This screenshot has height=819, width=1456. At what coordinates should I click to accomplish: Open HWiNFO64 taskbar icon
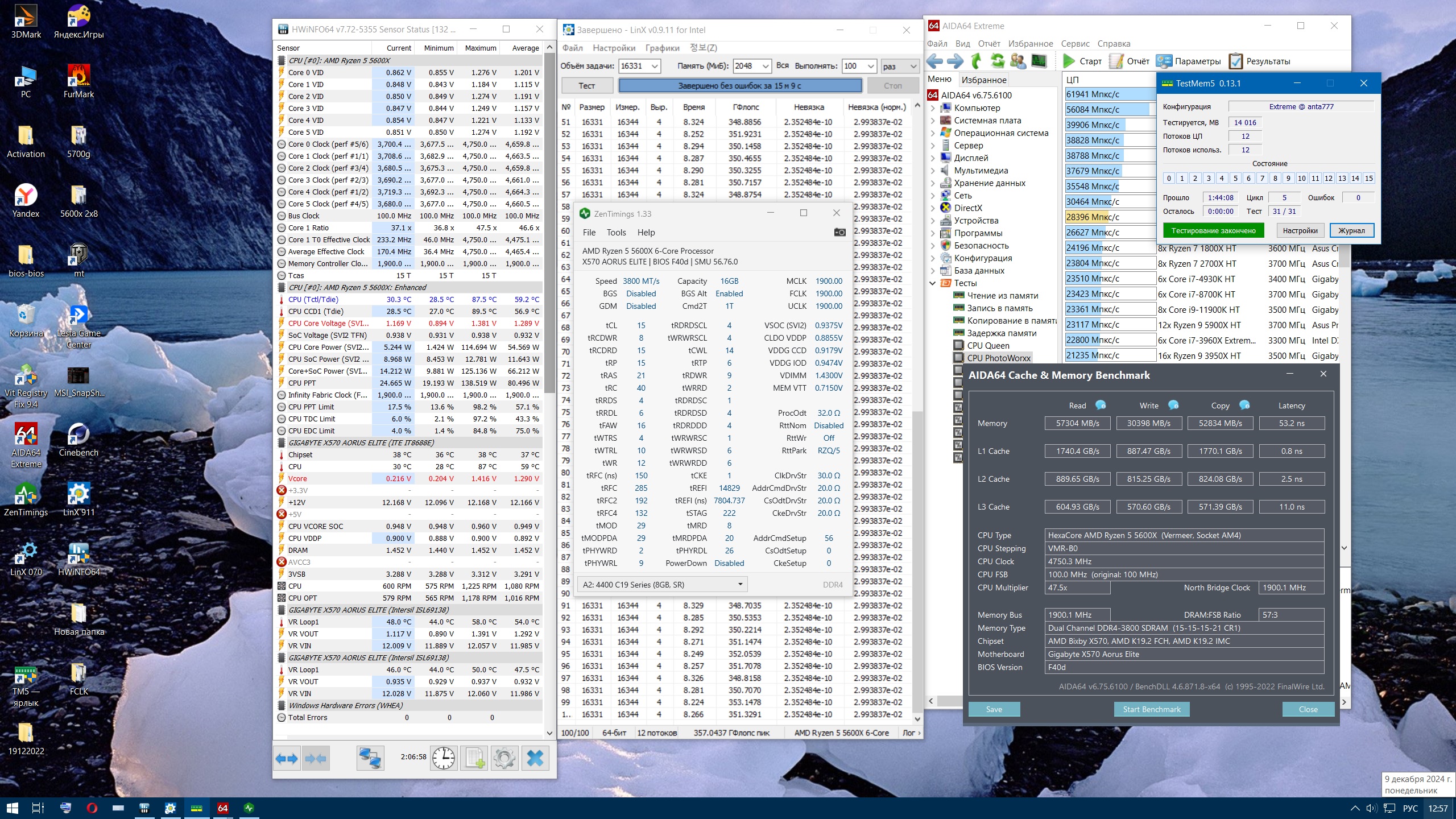click(x=144, y=808)
